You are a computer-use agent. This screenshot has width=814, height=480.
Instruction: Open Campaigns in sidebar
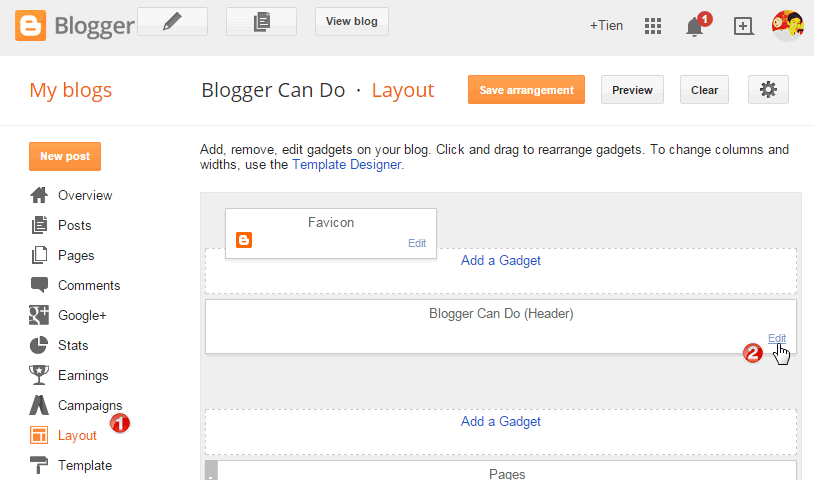[x=90, y=406]
